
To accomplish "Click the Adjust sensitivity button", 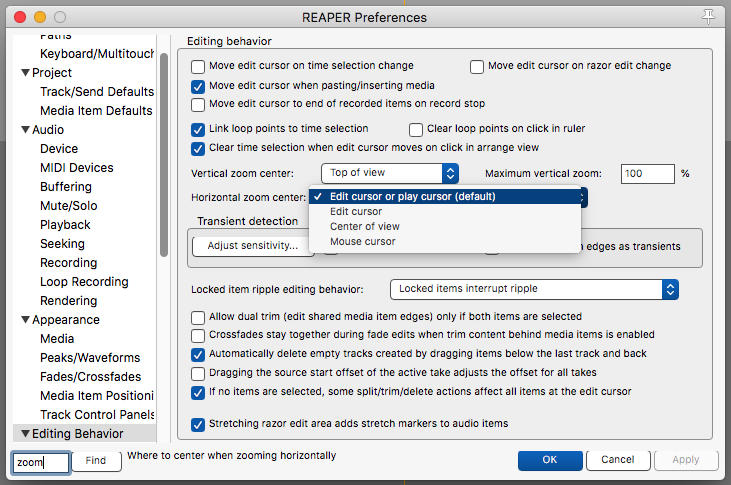I will pos(252,246).
